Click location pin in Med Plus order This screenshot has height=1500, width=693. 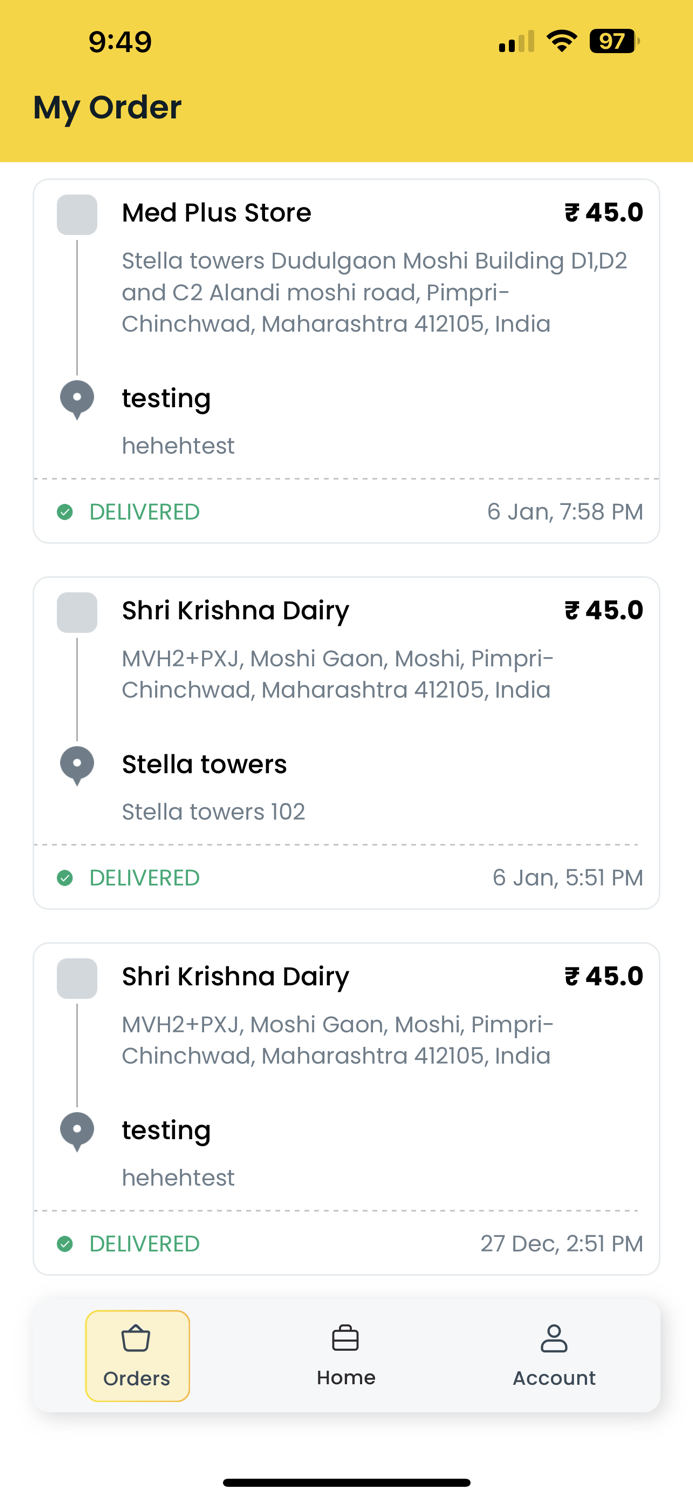(77, 399)
